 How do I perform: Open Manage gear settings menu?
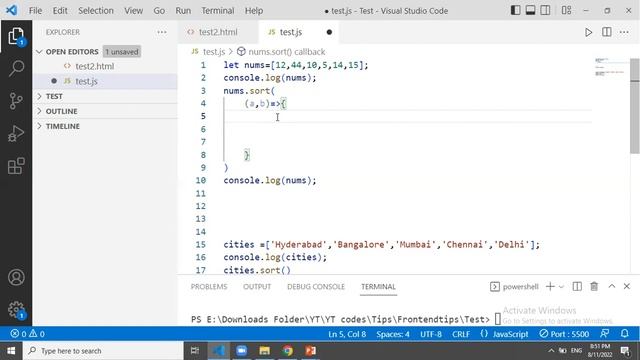(x=16, y=310)
